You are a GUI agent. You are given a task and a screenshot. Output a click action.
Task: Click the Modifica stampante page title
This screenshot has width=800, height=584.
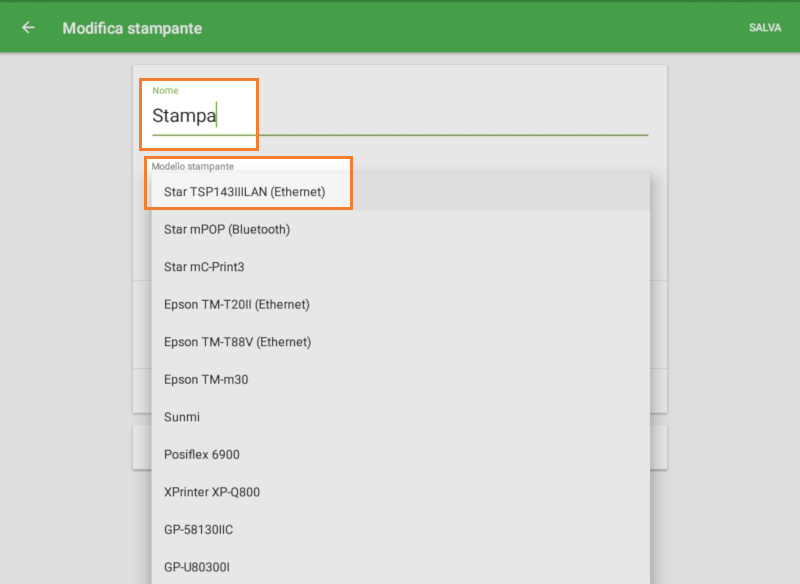coord(132,28)
